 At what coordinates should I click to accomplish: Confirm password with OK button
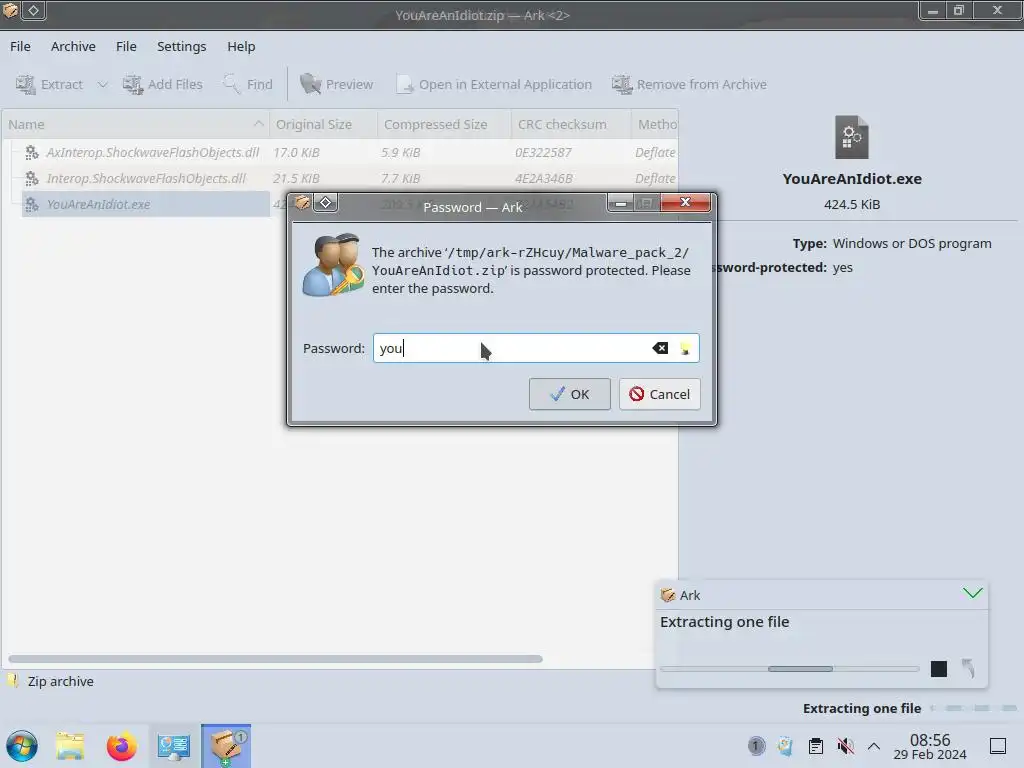click(569, 394)
